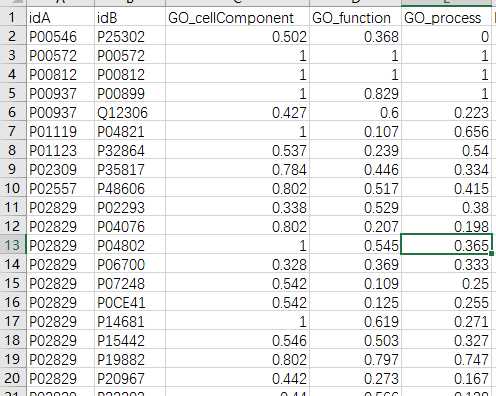The image size is (496, 396).
Task: Select cell with value 0.829
Action: 355,93
